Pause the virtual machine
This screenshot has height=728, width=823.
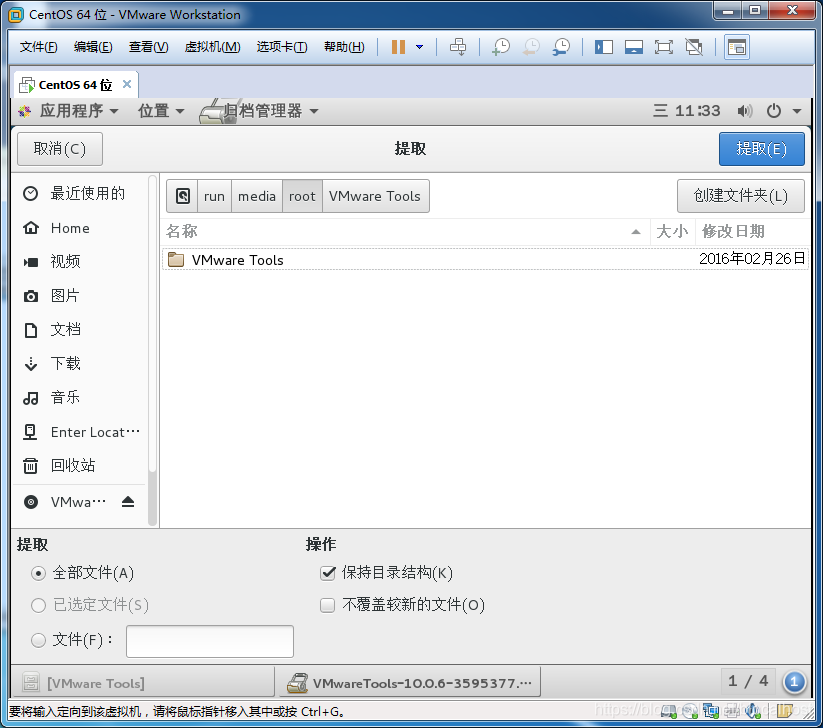pyautogui.click(x=398, y=47)
